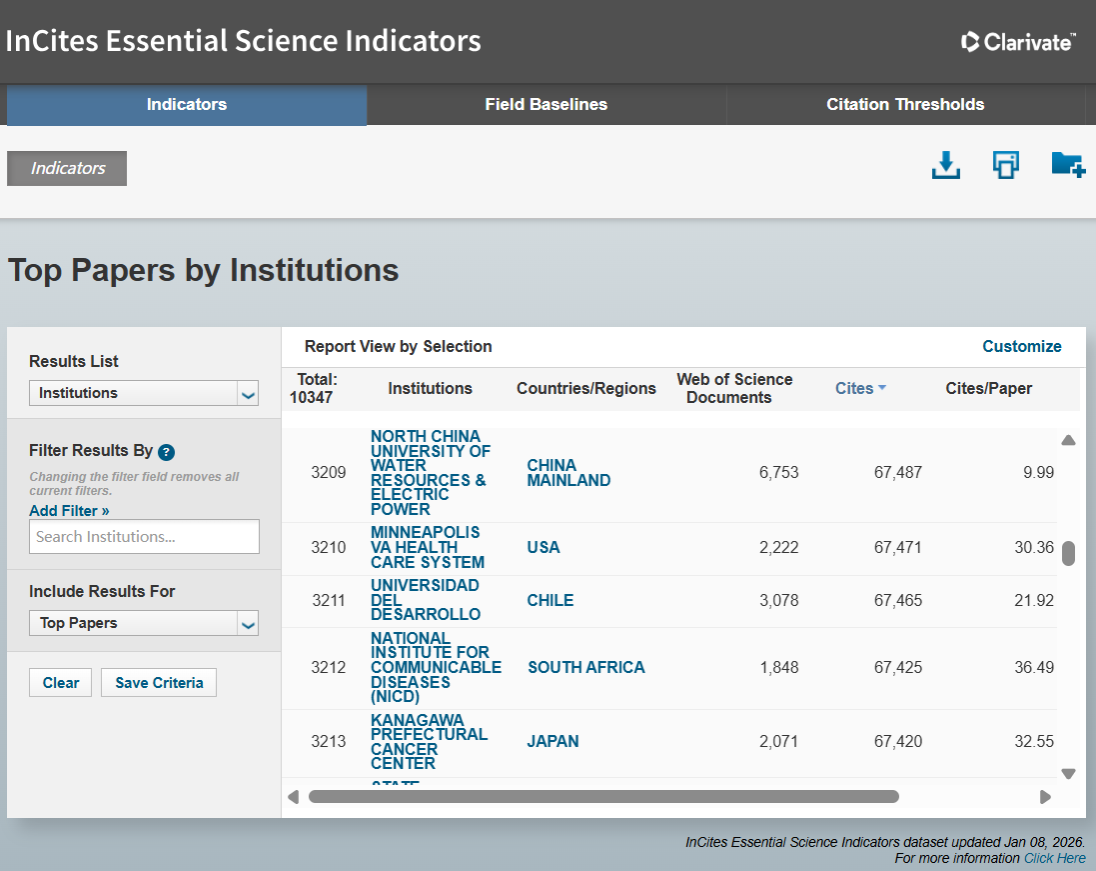Click the right horizontal scroll arrow

pyautogui.click(x=1045, y=797)
